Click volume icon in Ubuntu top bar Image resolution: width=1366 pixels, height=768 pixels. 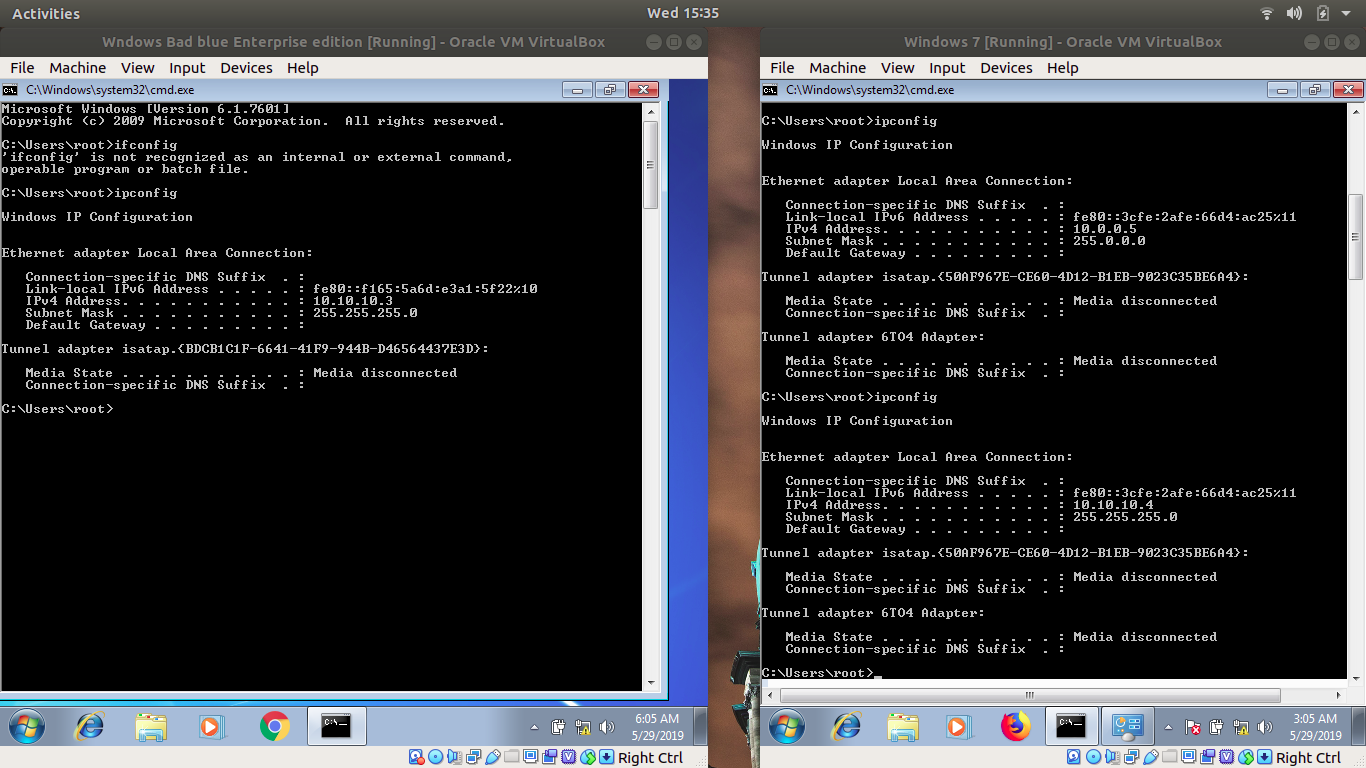(1294, 13)
